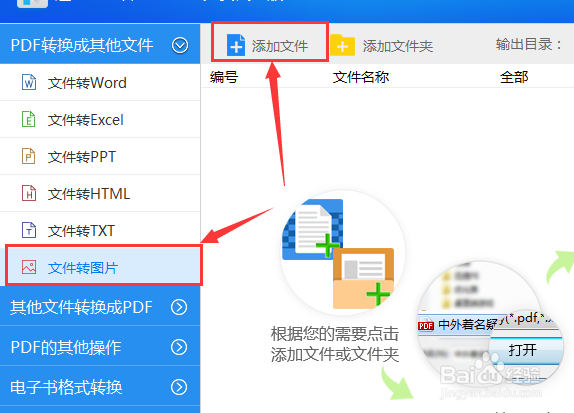Click the 输出目录 label
The image size is (574, 413).
pyautogui.click(x=528, y=44)
